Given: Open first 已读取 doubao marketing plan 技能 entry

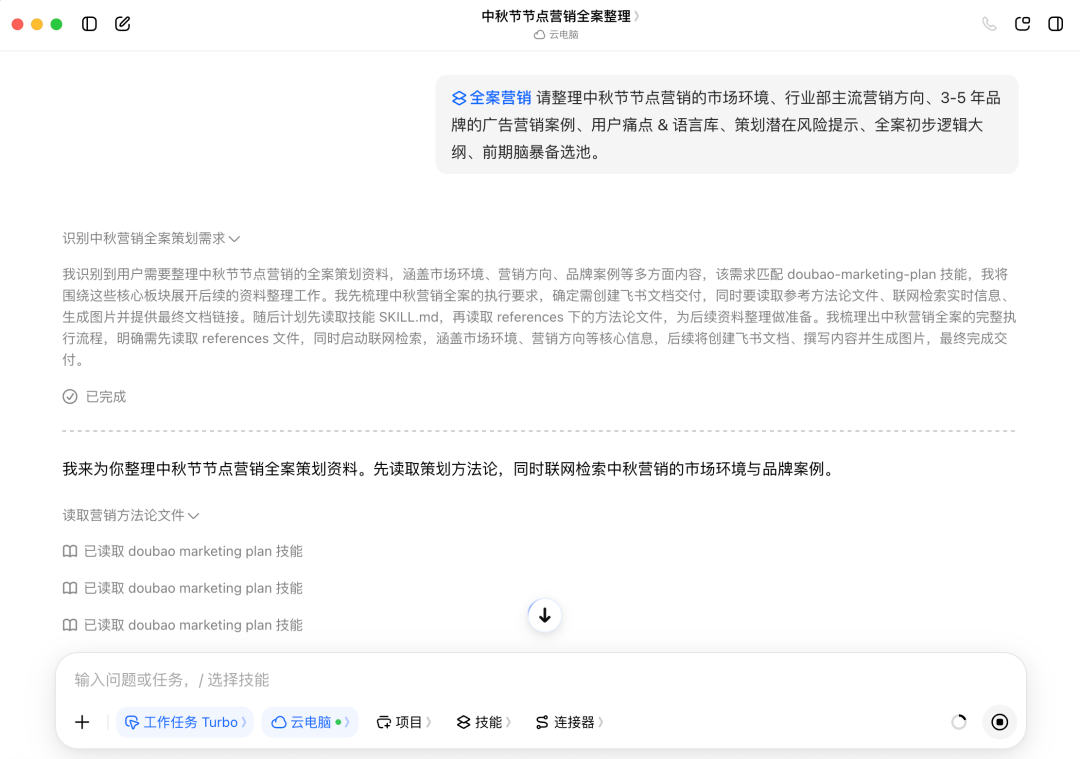Looking at the screenshot, I should coord(183,551).
